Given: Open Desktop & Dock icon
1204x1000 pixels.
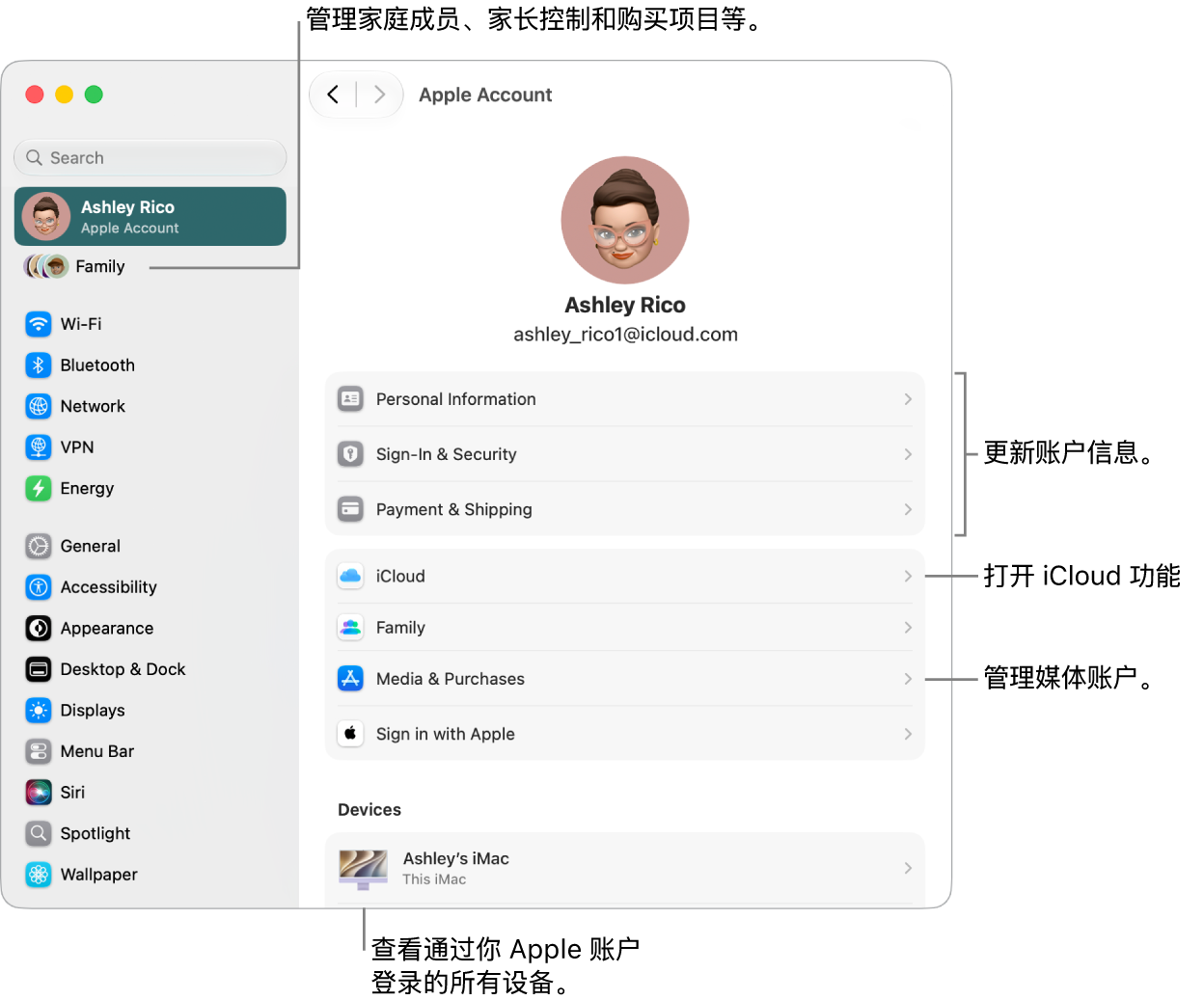Looking at the screenshot, I should 39,669.
